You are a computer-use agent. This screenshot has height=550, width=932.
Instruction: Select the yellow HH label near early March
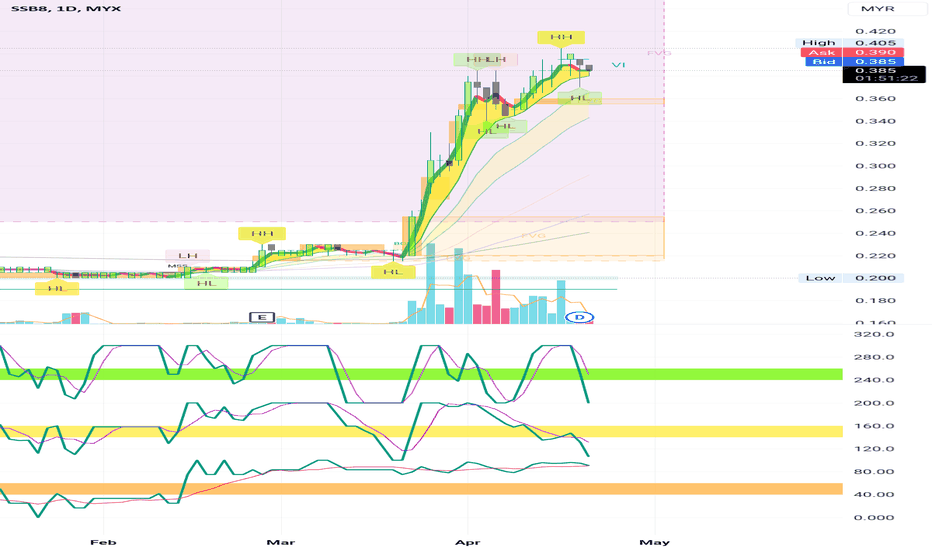click(262, 234)
